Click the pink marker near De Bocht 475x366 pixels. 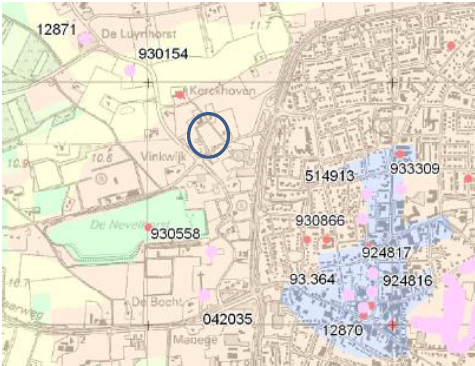pos(205,295)
